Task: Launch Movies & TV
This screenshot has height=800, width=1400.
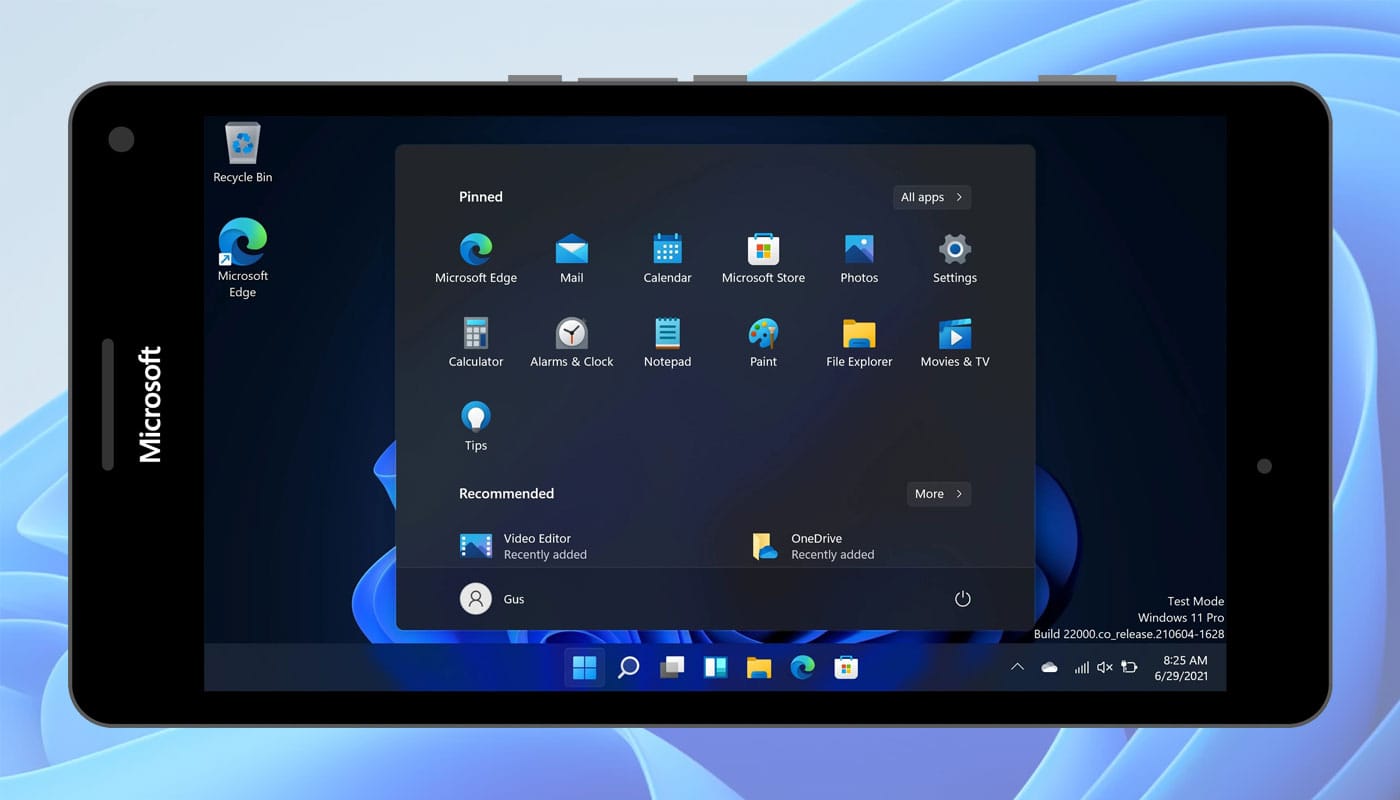Action: [955, 342]
